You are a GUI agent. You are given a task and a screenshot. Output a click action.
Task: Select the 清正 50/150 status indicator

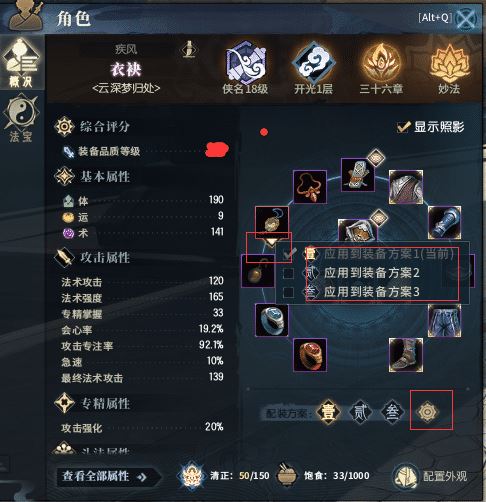223,476
